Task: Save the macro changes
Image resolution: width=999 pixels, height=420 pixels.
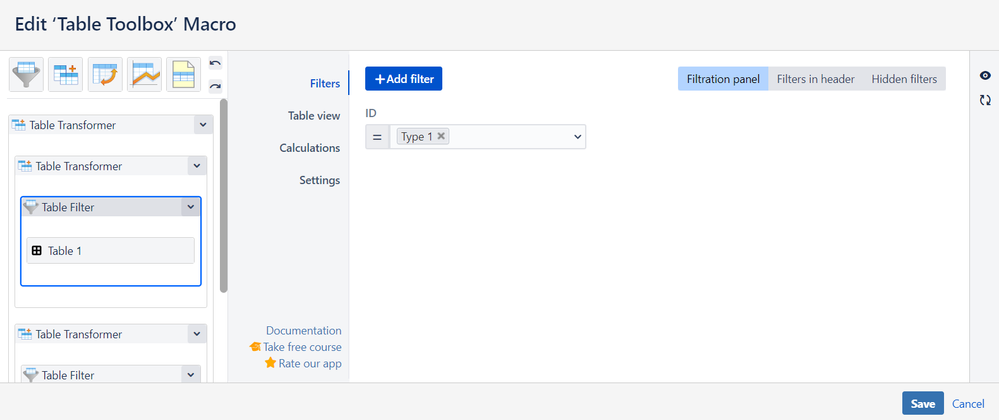Action: [923, 403]
